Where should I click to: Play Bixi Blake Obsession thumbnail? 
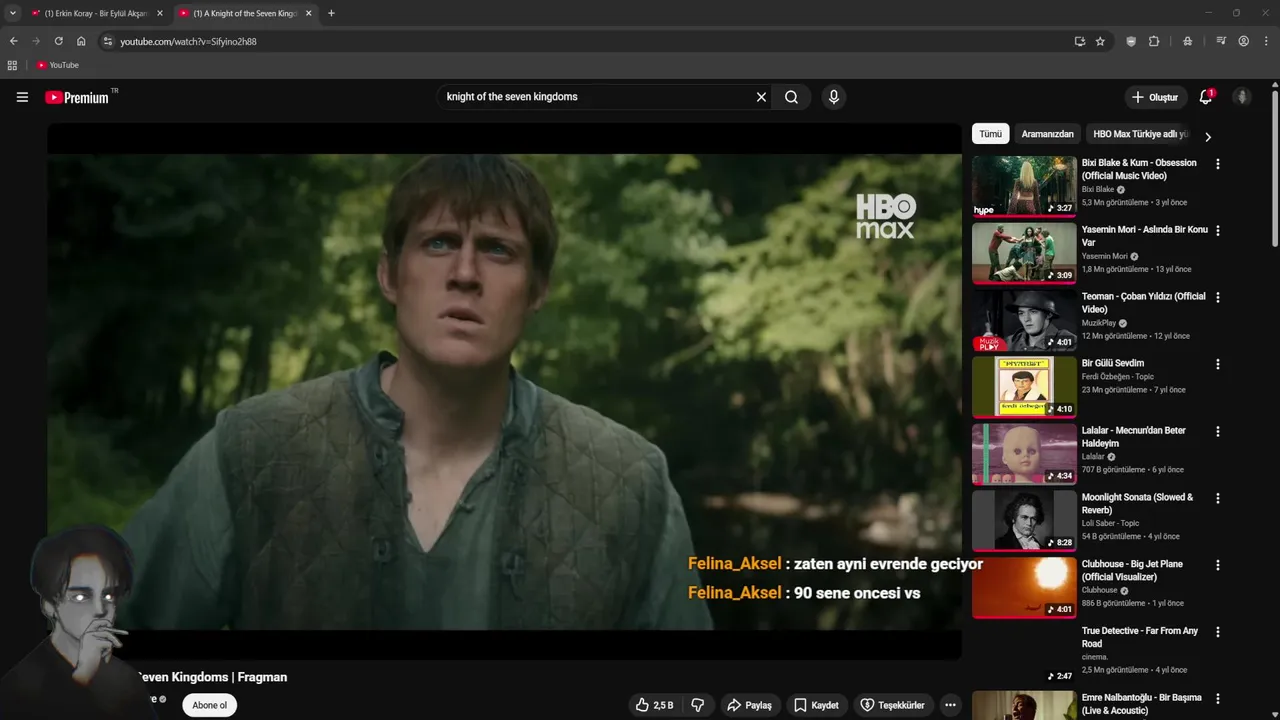(x=1024, y=185)
